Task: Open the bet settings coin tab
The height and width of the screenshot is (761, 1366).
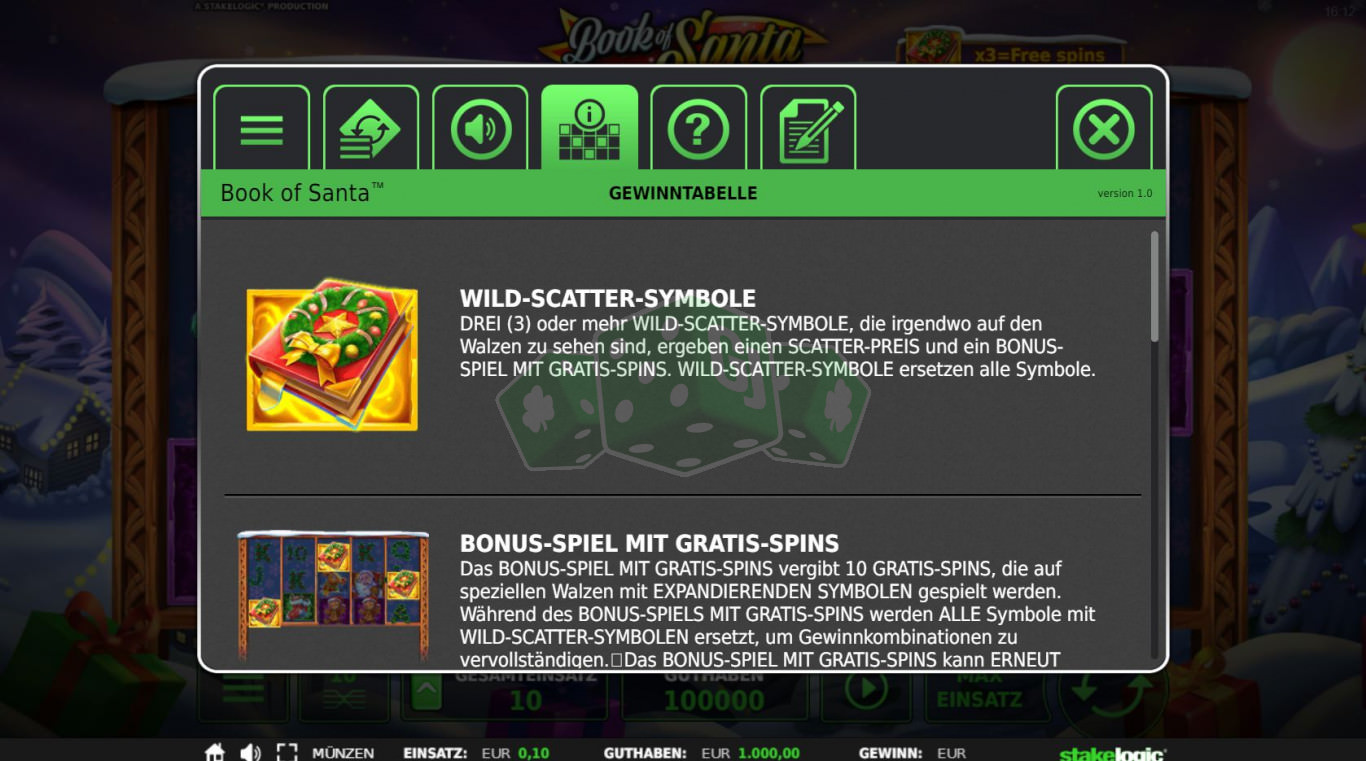Action: click(370, 128)
